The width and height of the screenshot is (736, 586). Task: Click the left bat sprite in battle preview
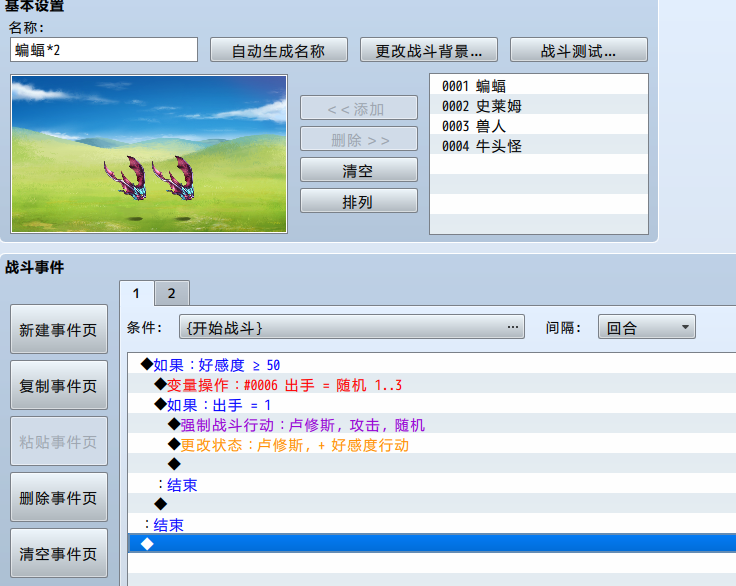coord(126,177)
